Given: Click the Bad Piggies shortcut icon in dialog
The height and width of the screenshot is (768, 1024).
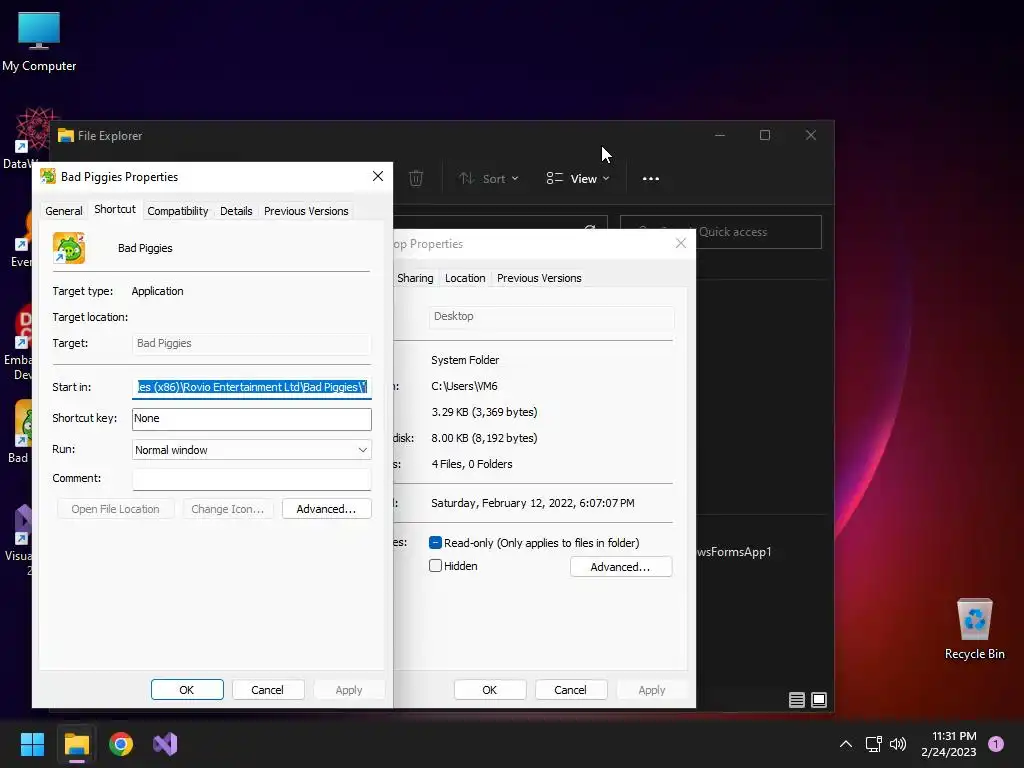Looking at the screenshot, I should (69, 248).
